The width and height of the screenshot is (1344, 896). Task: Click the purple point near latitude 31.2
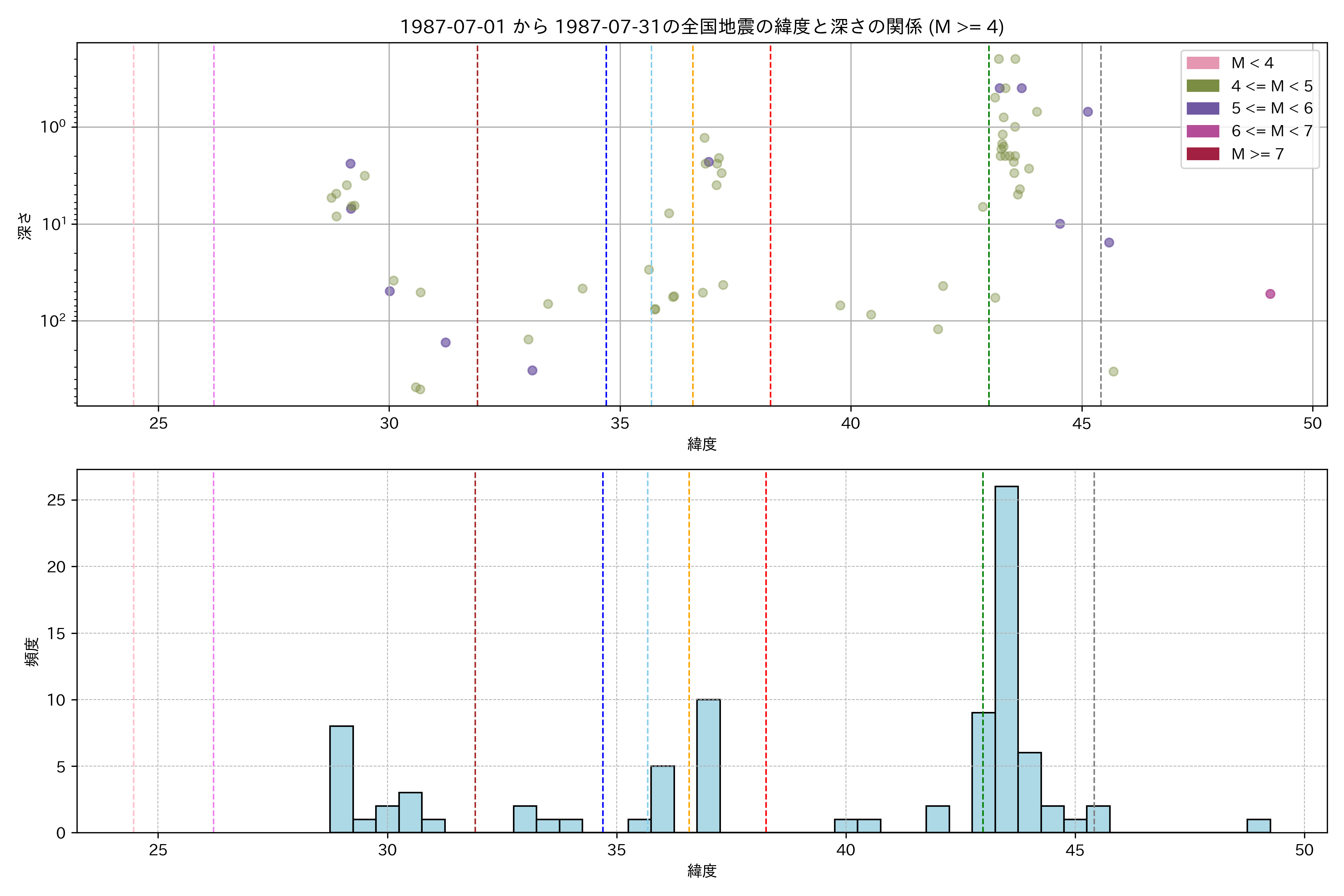point(445,342)
